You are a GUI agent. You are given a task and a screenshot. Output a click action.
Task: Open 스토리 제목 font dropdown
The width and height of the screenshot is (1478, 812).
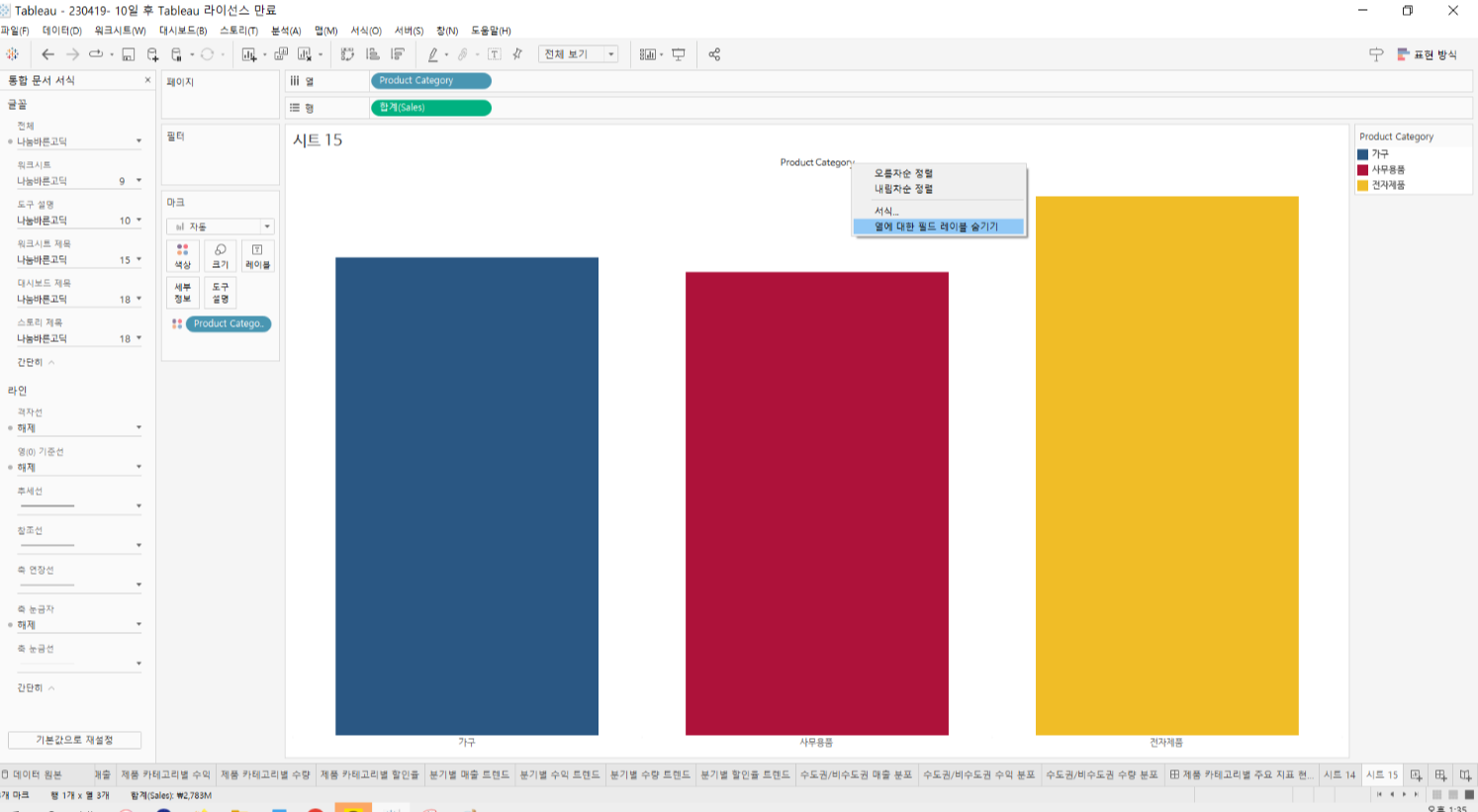79,339
